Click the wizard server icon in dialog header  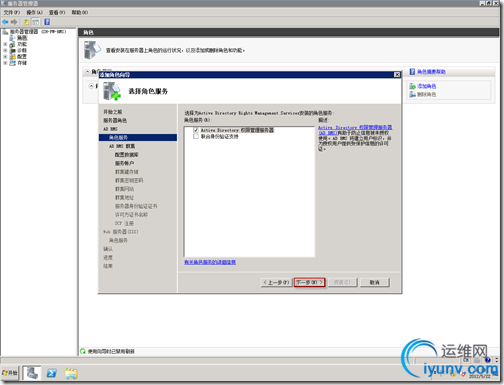pos(112,91)
